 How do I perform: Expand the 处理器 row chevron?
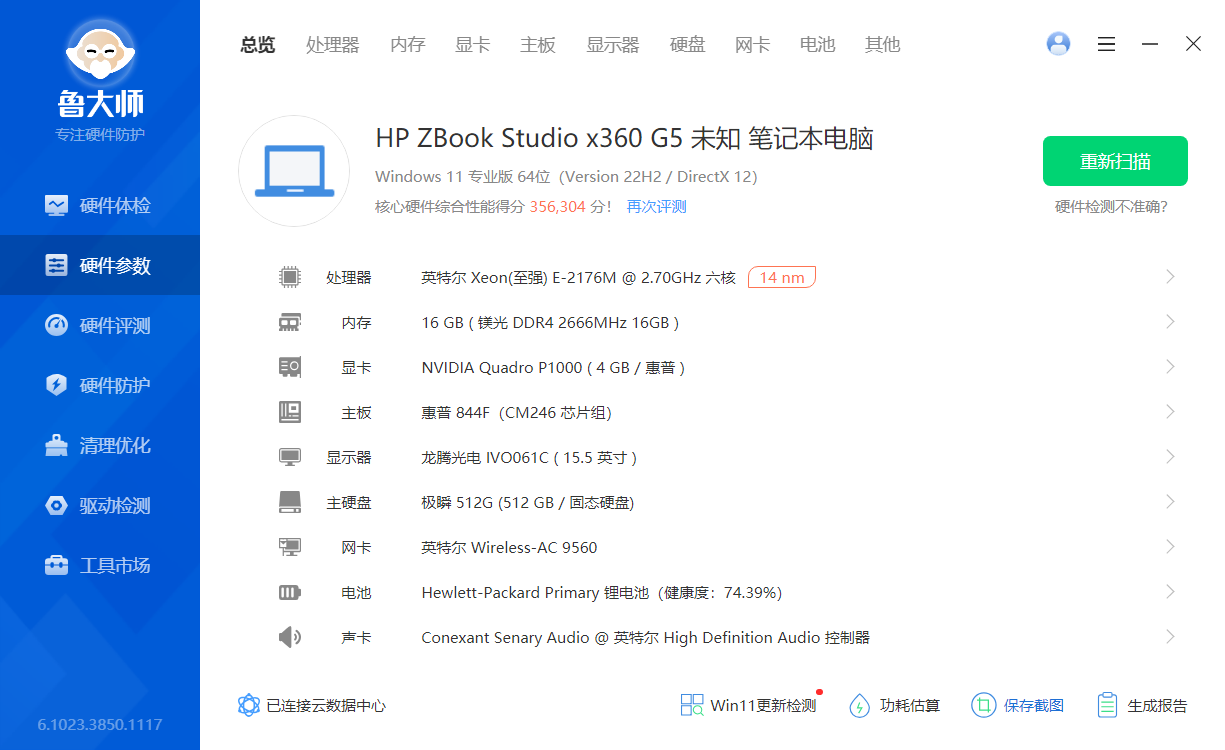point(1170,276)
